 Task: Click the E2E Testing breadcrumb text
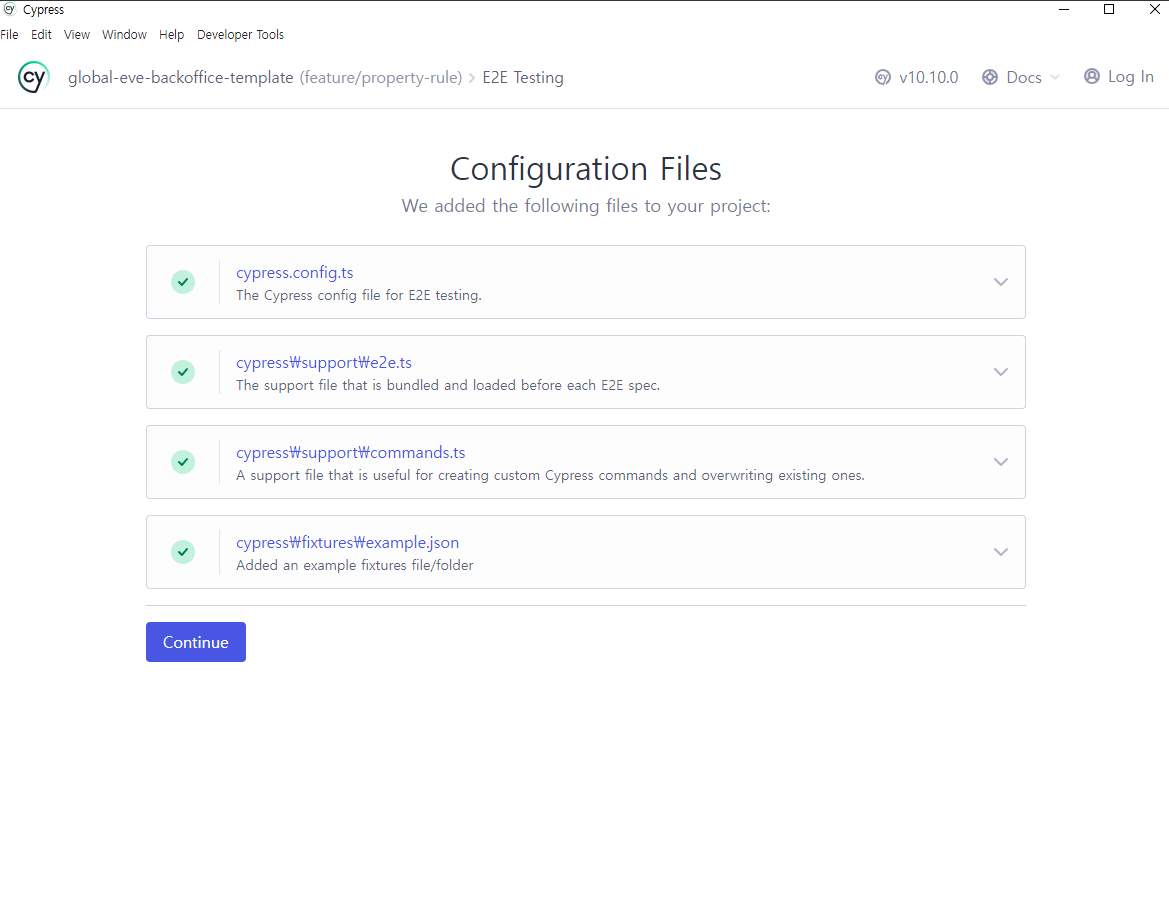click(523, 78)
